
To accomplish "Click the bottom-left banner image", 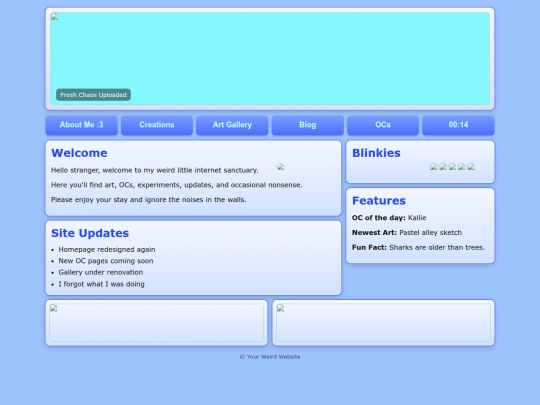I will click(156, 323).
